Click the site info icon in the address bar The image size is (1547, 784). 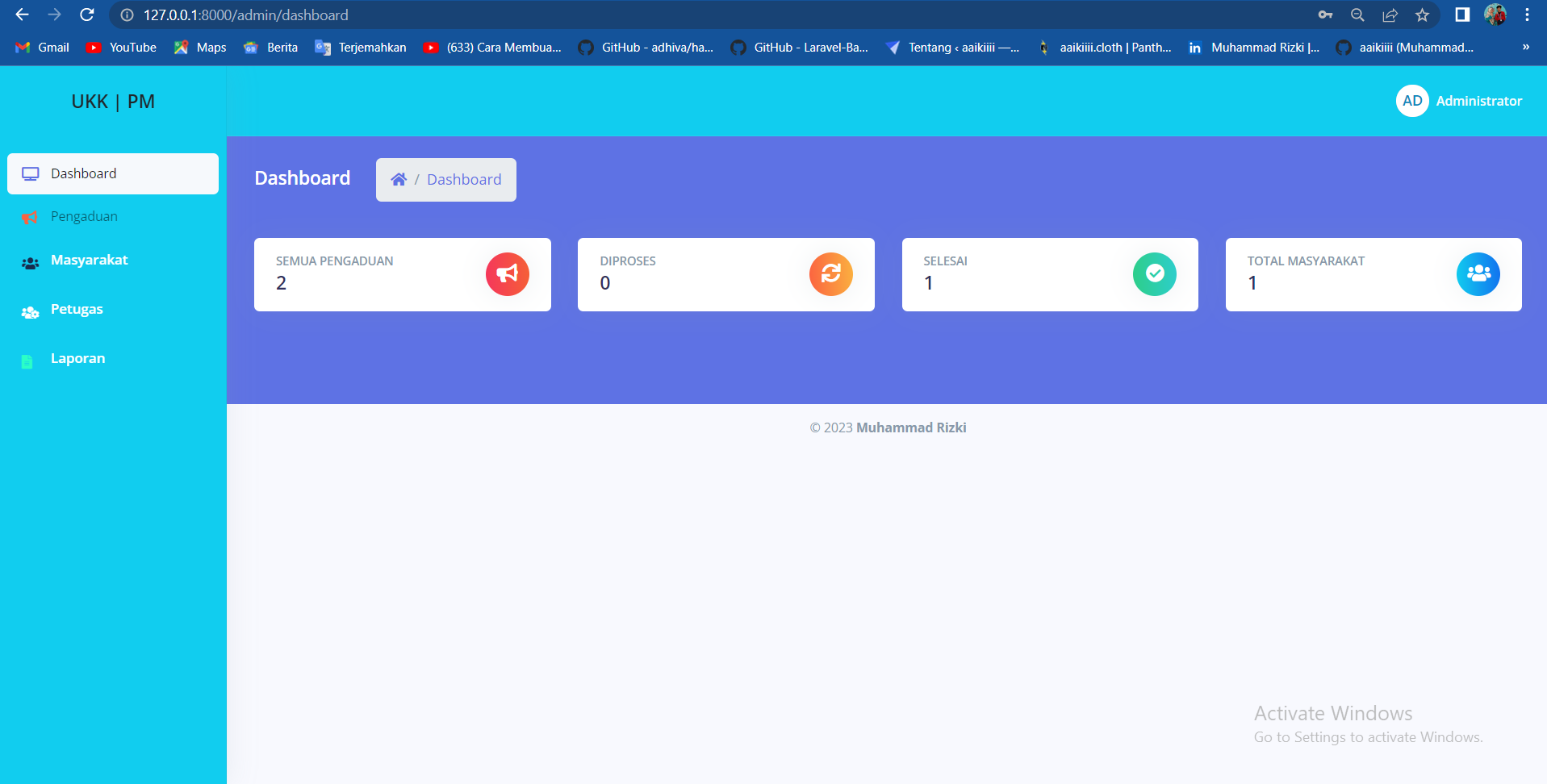coord(127,15)
